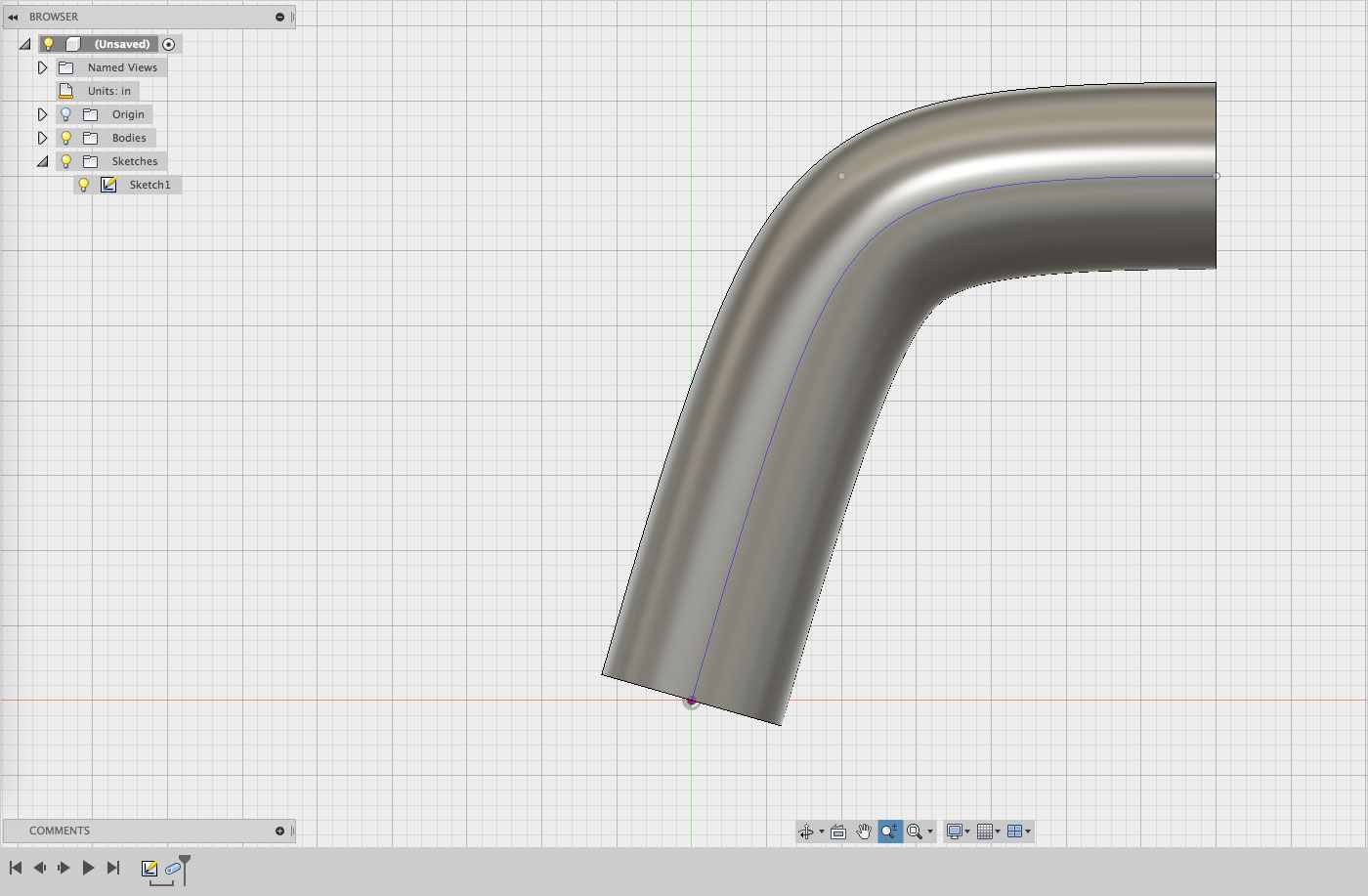The image size is (1368, 896).
Task: Select the Orbit tool in navigation bar
Action: click(x=806, y=832)
